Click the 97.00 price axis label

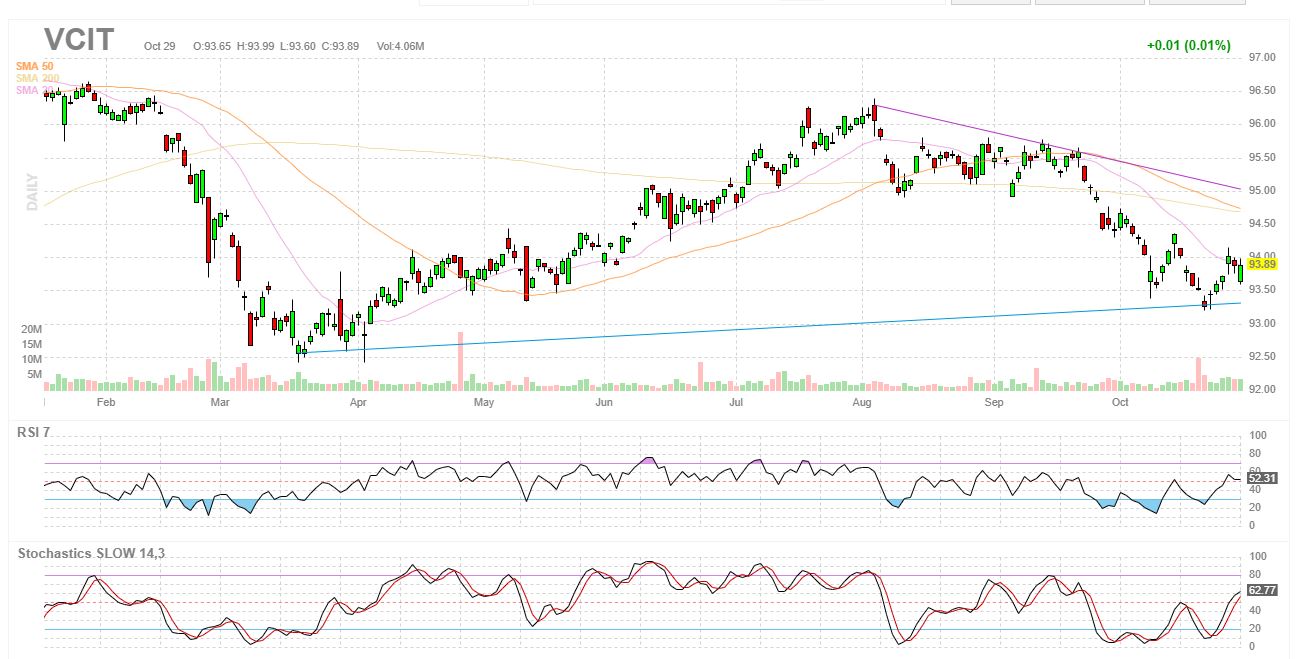coord(1262,58)
